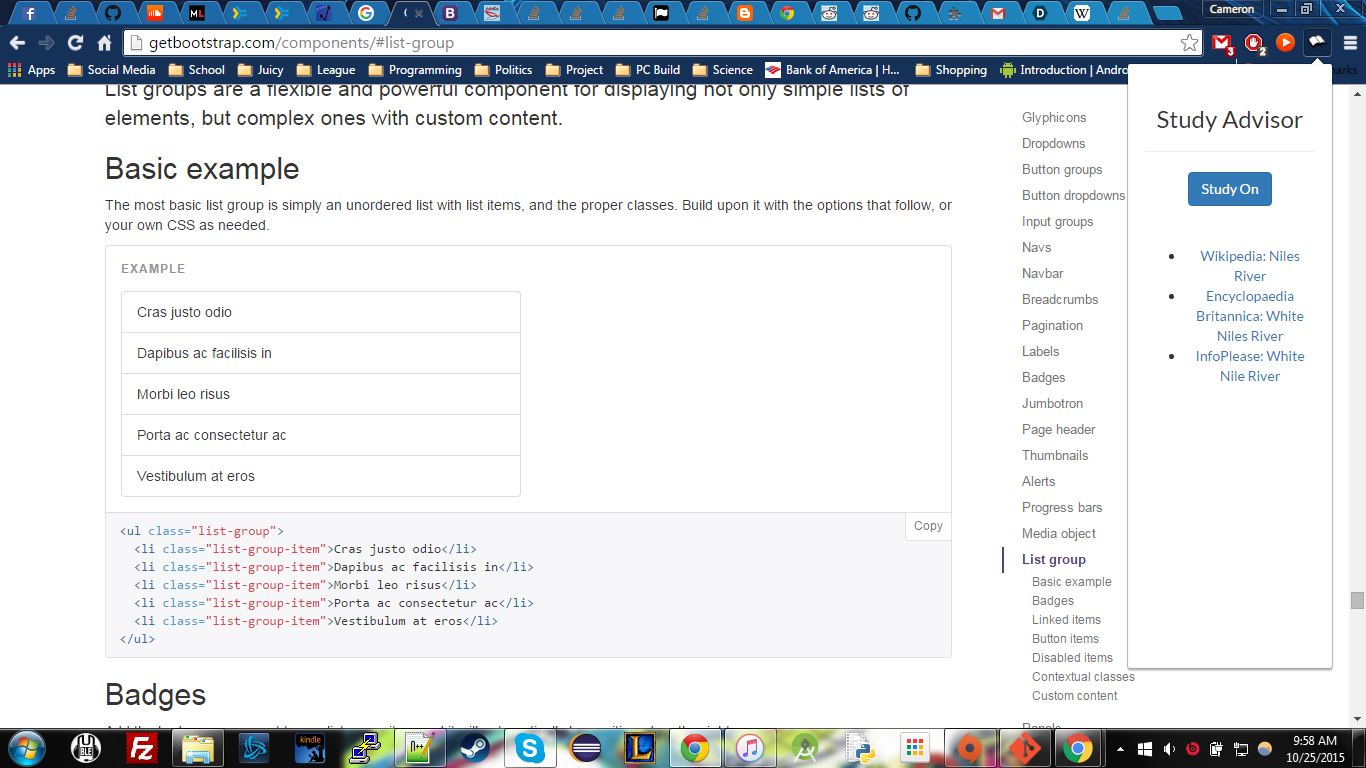Open Skype from the taskbar
This screenshot has width=1366, height=768.
tap(530, 748)
